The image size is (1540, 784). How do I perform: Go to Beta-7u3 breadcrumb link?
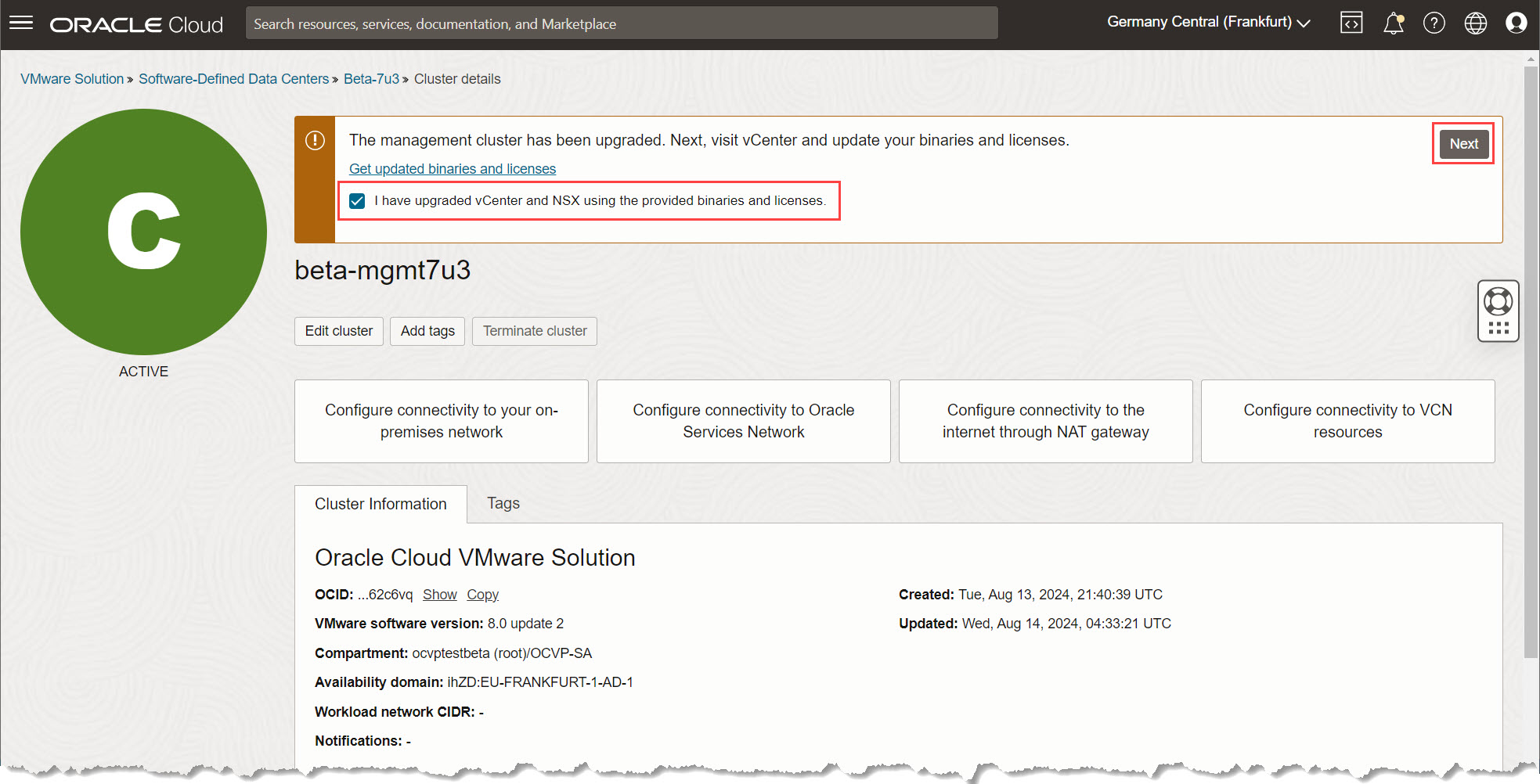371,79
